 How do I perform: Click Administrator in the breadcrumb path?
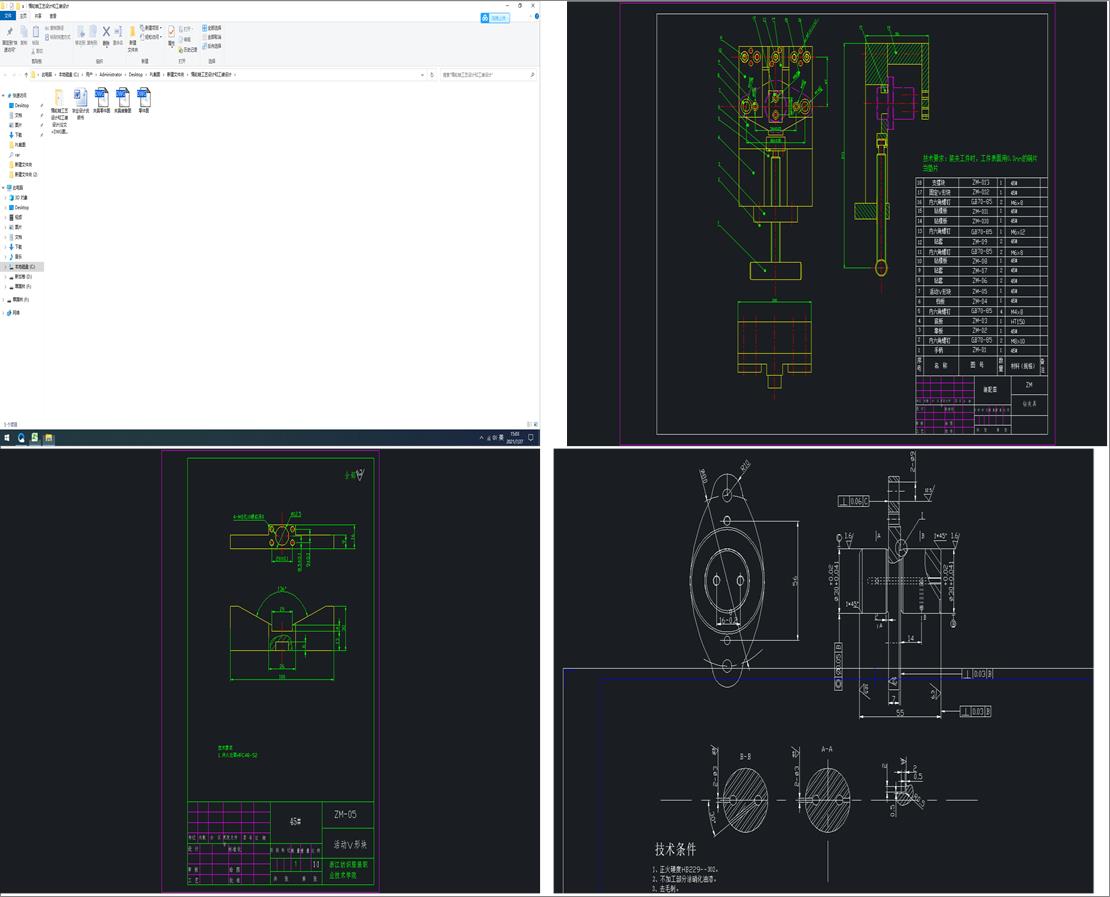(110, 74)
